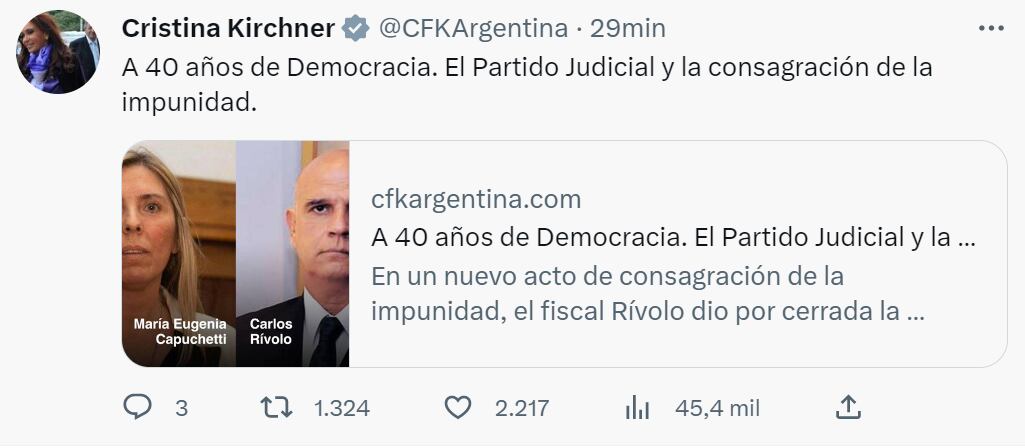Follow the cfkargentina.com domain link
The width and height of the screenshot is (1025, 448).
pos(476,199)
